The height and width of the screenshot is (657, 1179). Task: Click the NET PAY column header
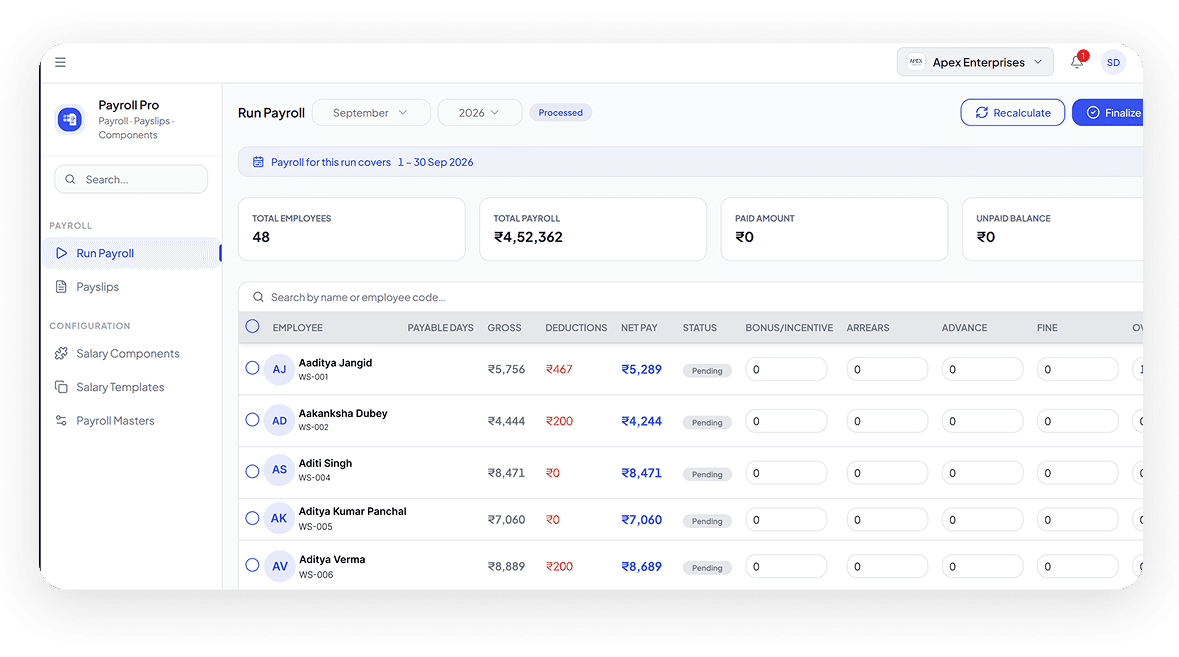click(639, 328)
